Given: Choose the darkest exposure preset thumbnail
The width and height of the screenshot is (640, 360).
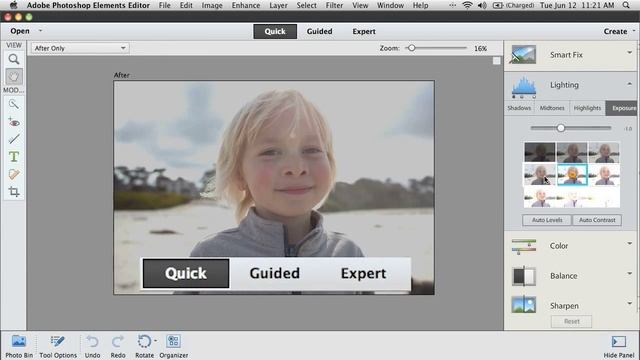Looking at the screenshot, I should [x=540, y=152].
